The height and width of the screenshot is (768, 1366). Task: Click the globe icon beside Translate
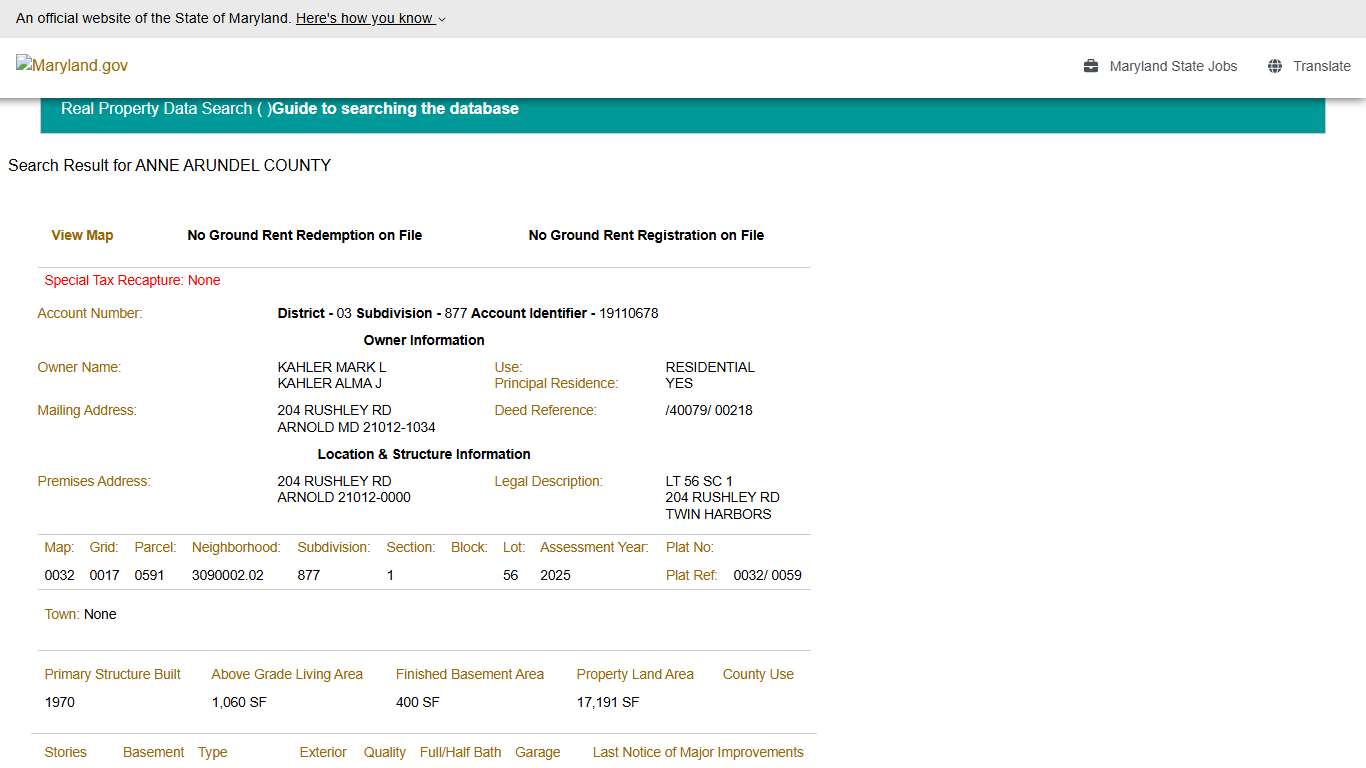(1275, 66)
